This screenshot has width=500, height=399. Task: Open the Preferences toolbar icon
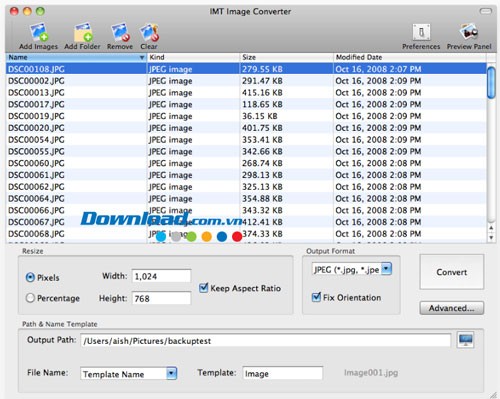[x=421, y=36]
